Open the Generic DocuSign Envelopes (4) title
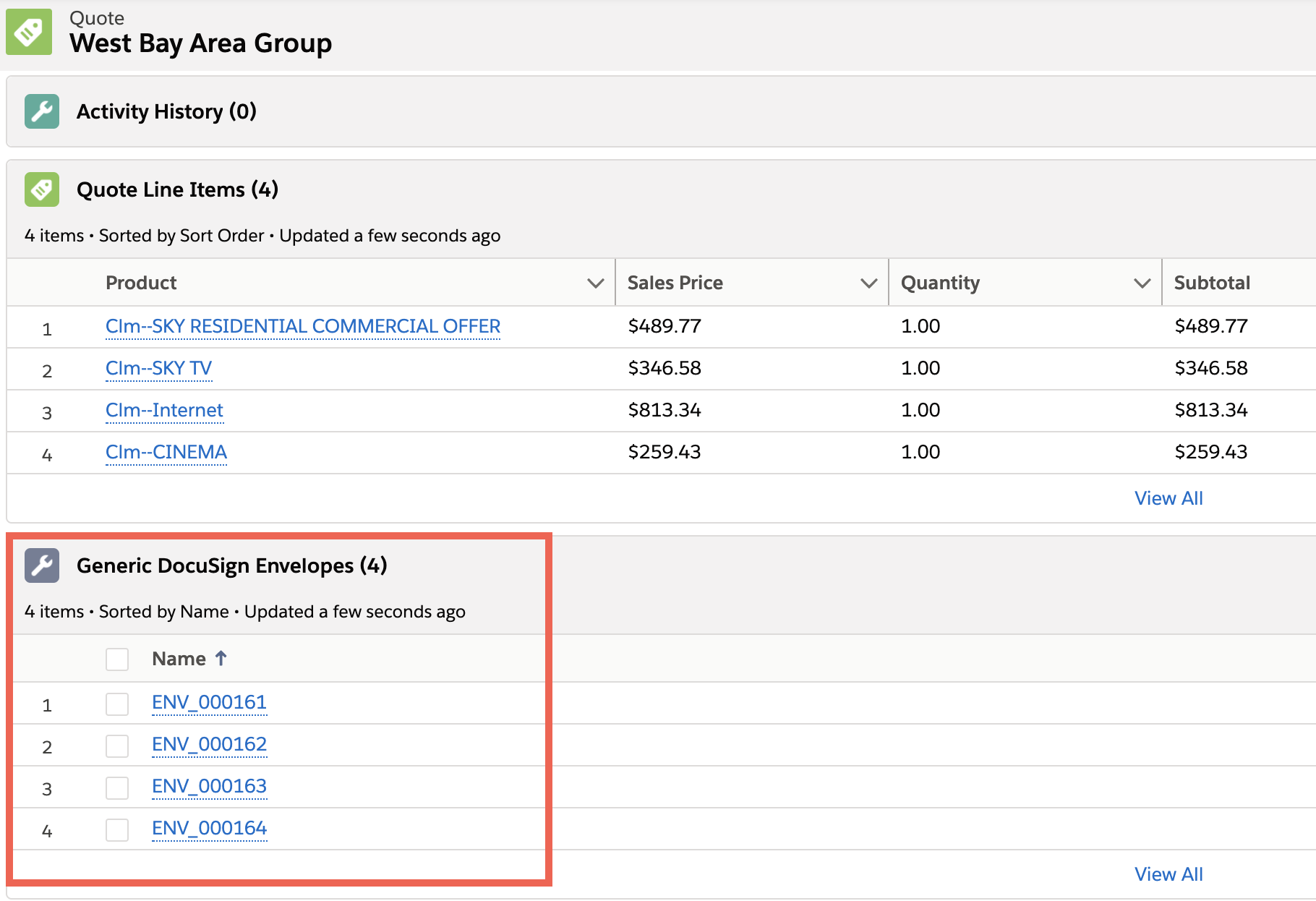 click(x=231, y=565)
